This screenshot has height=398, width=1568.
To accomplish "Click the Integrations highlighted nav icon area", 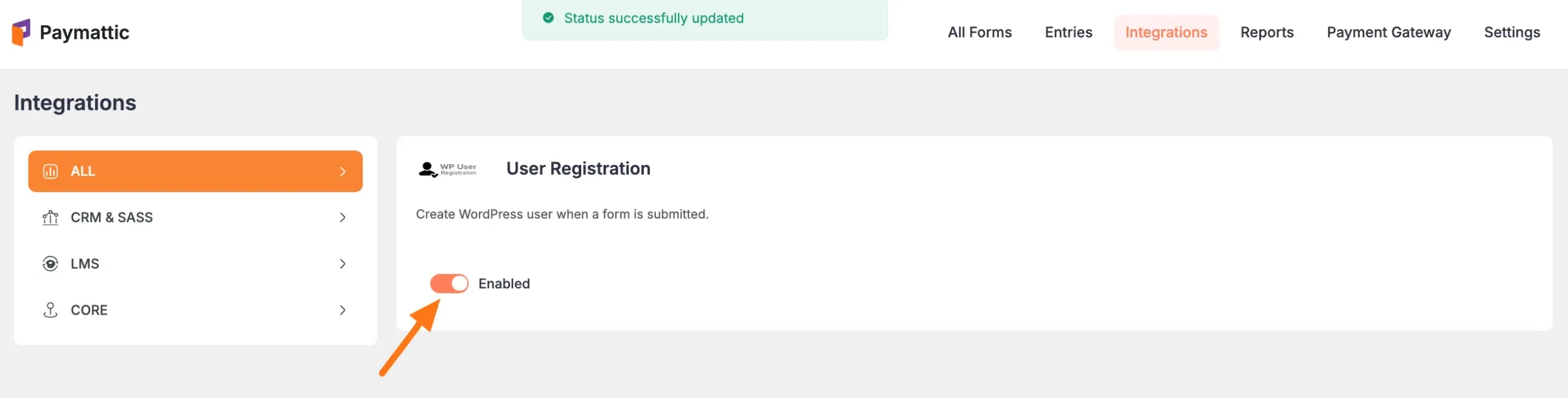I will [x=1166, y=32].
